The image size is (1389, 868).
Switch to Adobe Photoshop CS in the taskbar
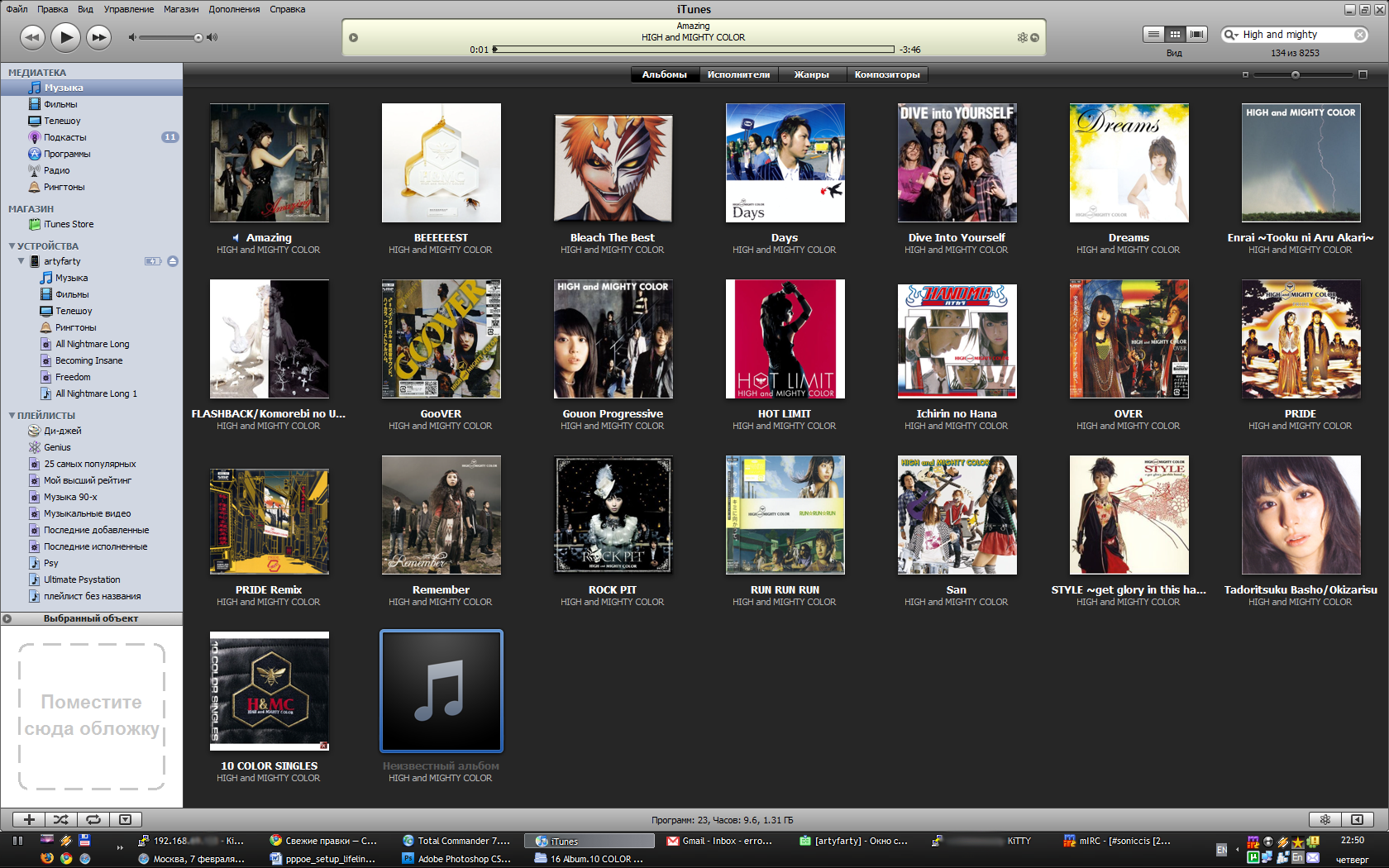click(x=456, y=859)
